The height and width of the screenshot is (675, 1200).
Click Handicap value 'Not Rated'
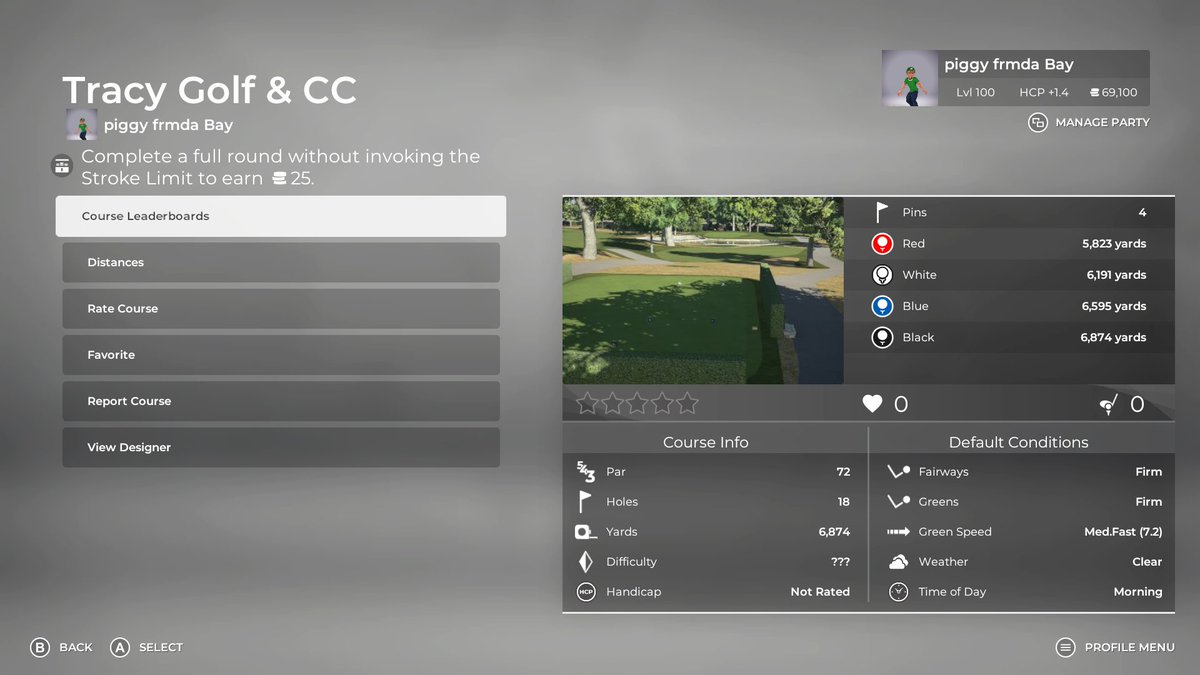[820, 592]
